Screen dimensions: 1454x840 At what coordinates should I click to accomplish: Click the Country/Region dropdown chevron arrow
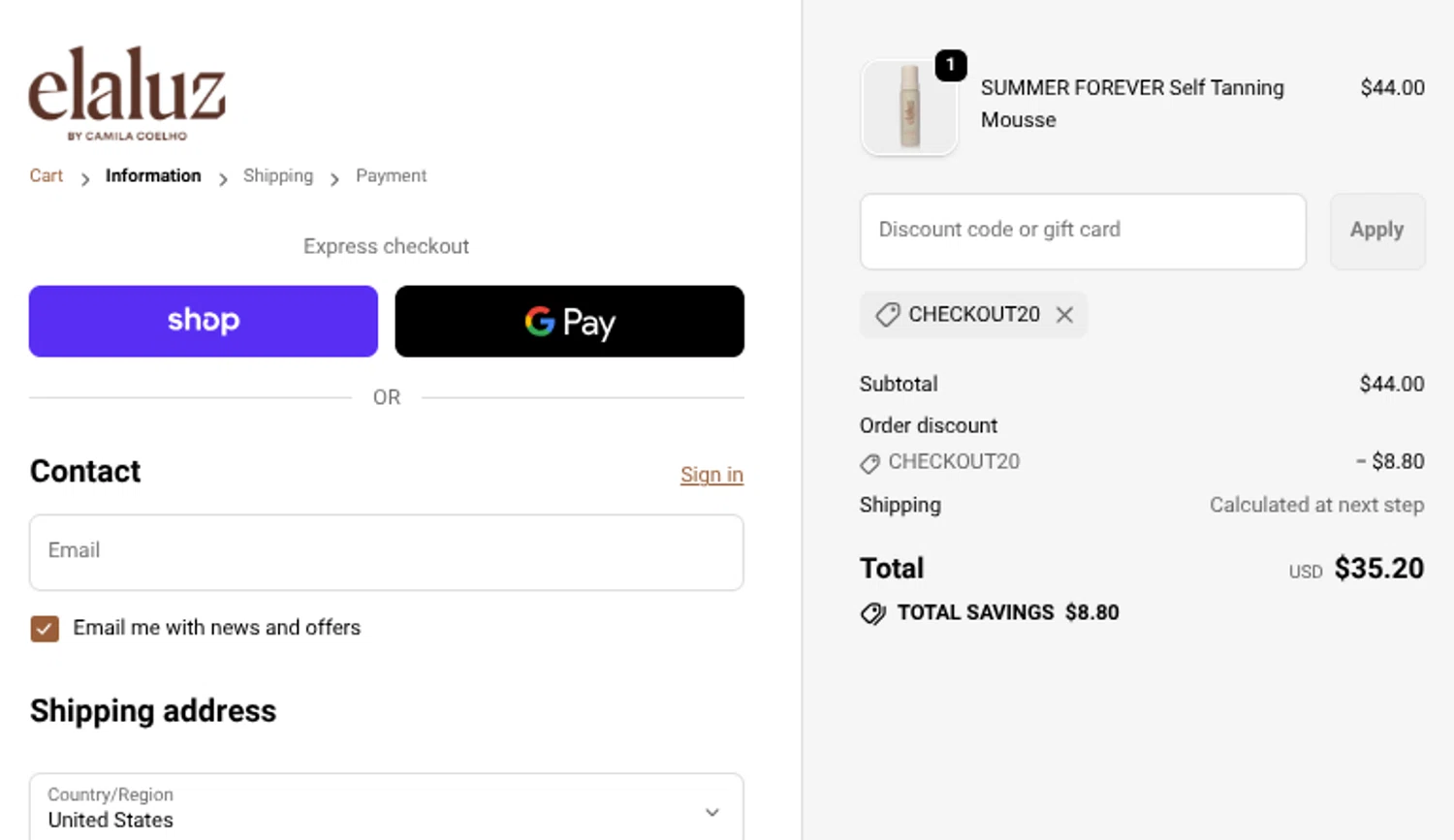tap(712, 812)
